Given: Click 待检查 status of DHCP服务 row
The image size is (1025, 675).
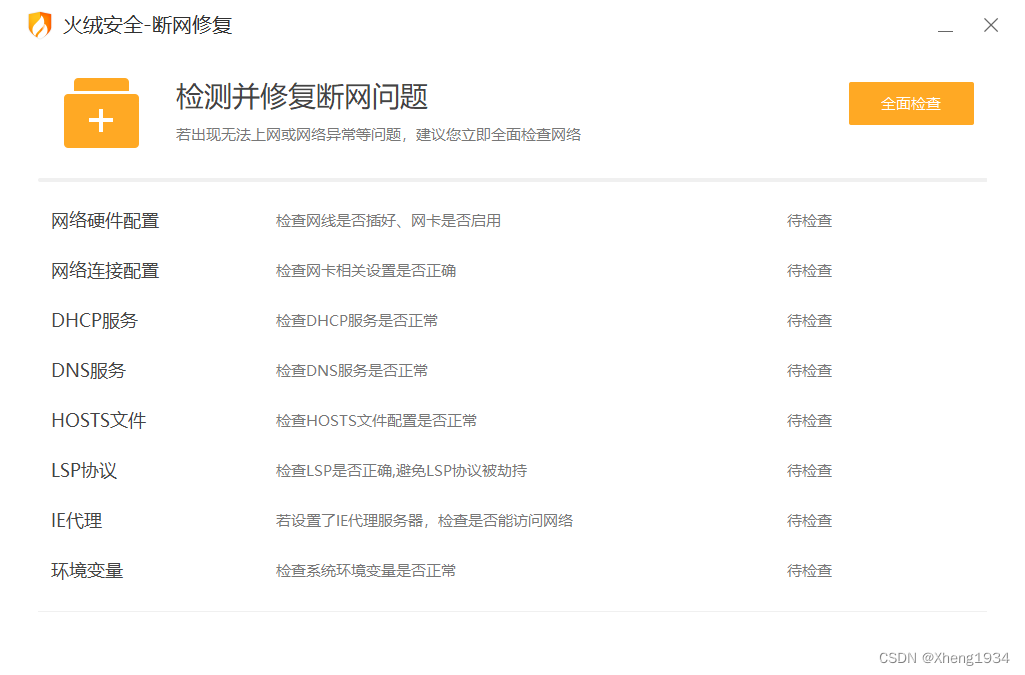Looking at the screenshot, I should (809, 321).
